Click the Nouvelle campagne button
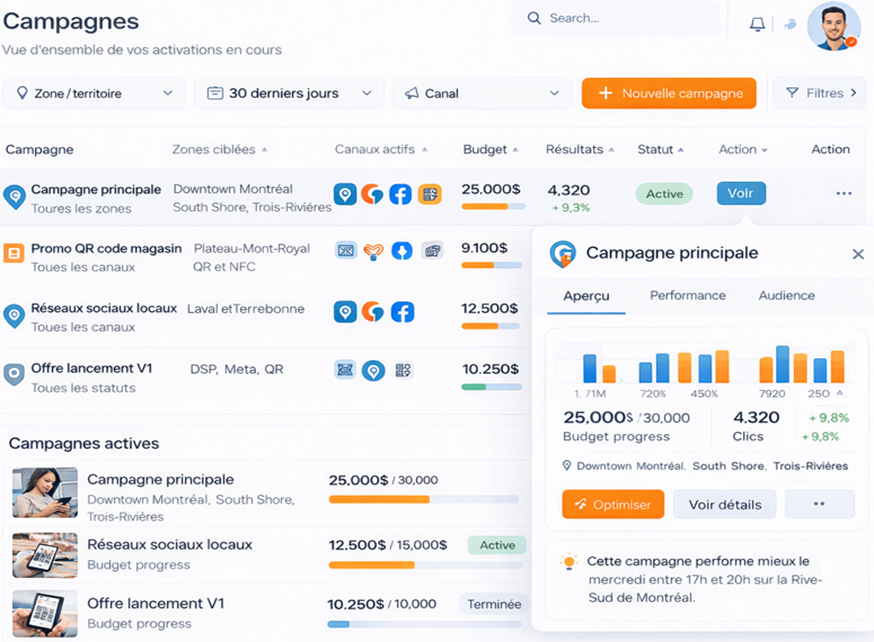Viewport: 874px width, 642px height. (669, 93)
